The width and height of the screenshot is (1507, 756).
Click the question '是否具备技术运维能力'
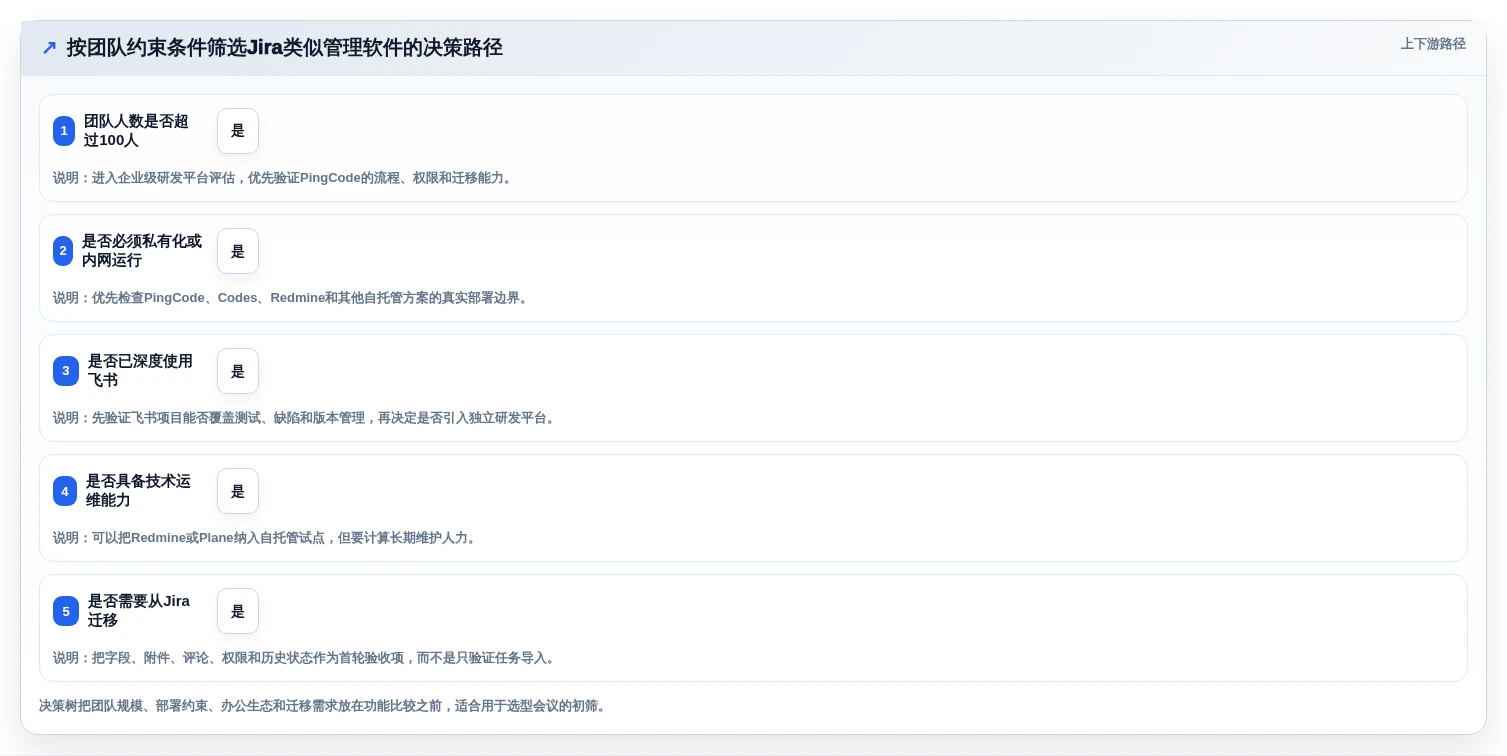(138, 491)
